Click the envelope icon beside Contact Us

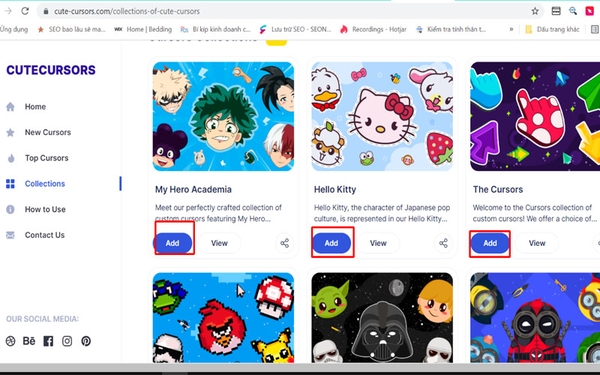click(10, 235)
